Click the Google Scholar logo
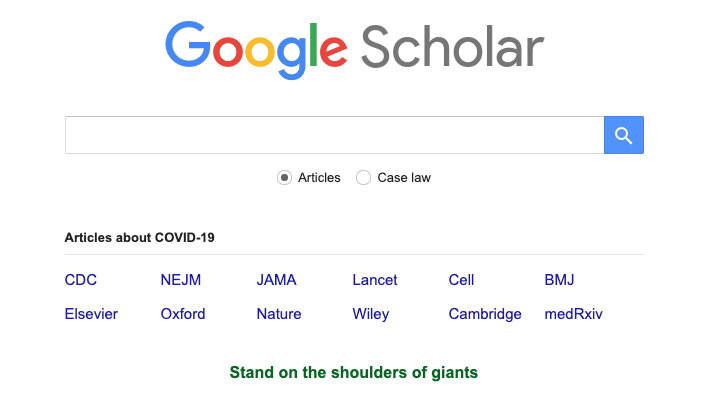 coord(354,50)
